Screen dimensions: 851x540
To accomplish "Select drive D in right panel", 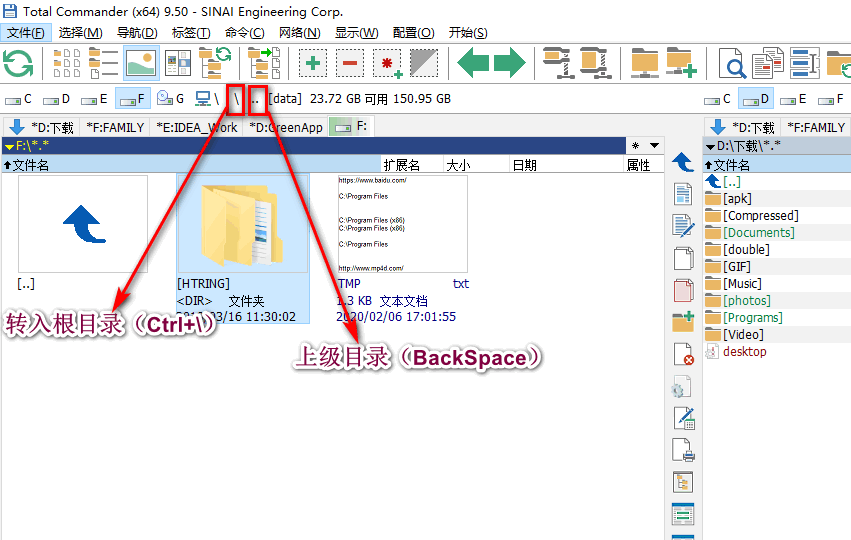I will pos(757,99).
